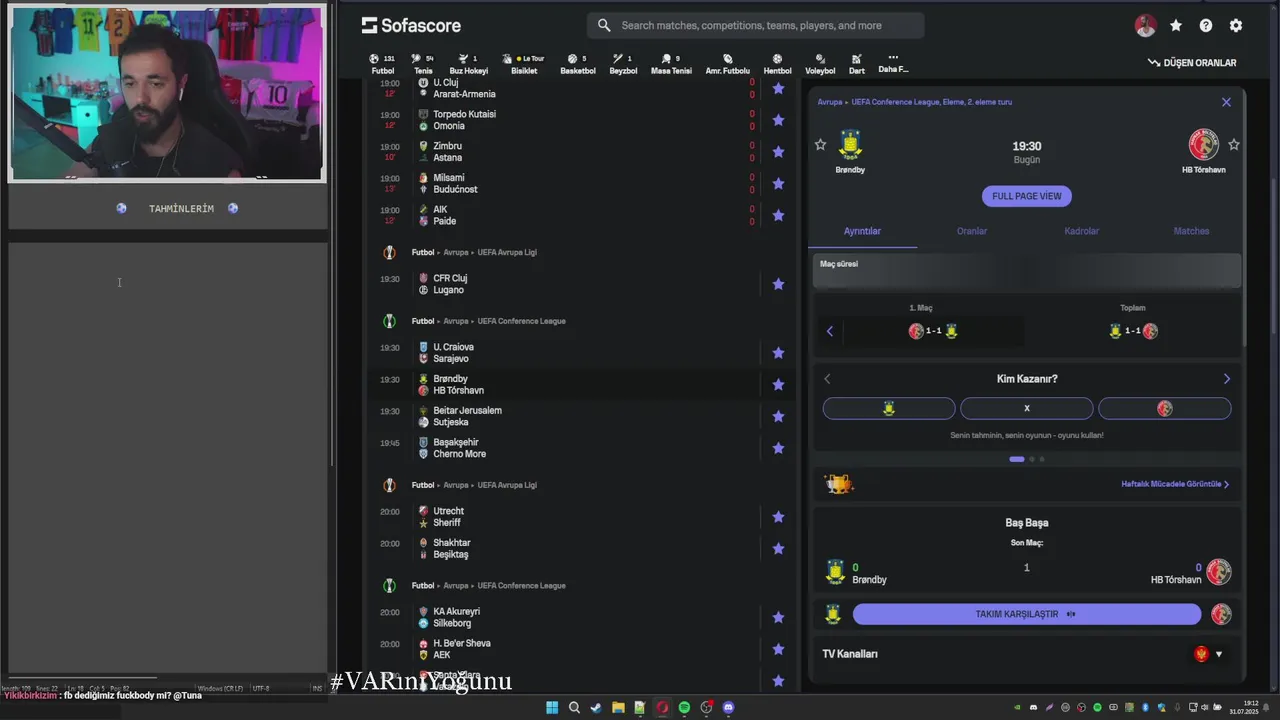Viewport: 1280px width, 720px height.
Task: Open the Dart category
Action: tap(857, 64)
